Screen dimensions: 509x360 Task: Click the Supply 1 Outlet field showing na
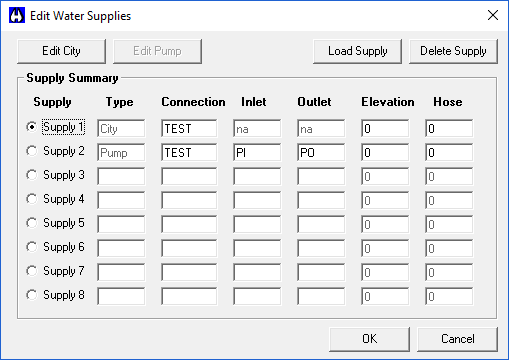click(x=321, y=128)
